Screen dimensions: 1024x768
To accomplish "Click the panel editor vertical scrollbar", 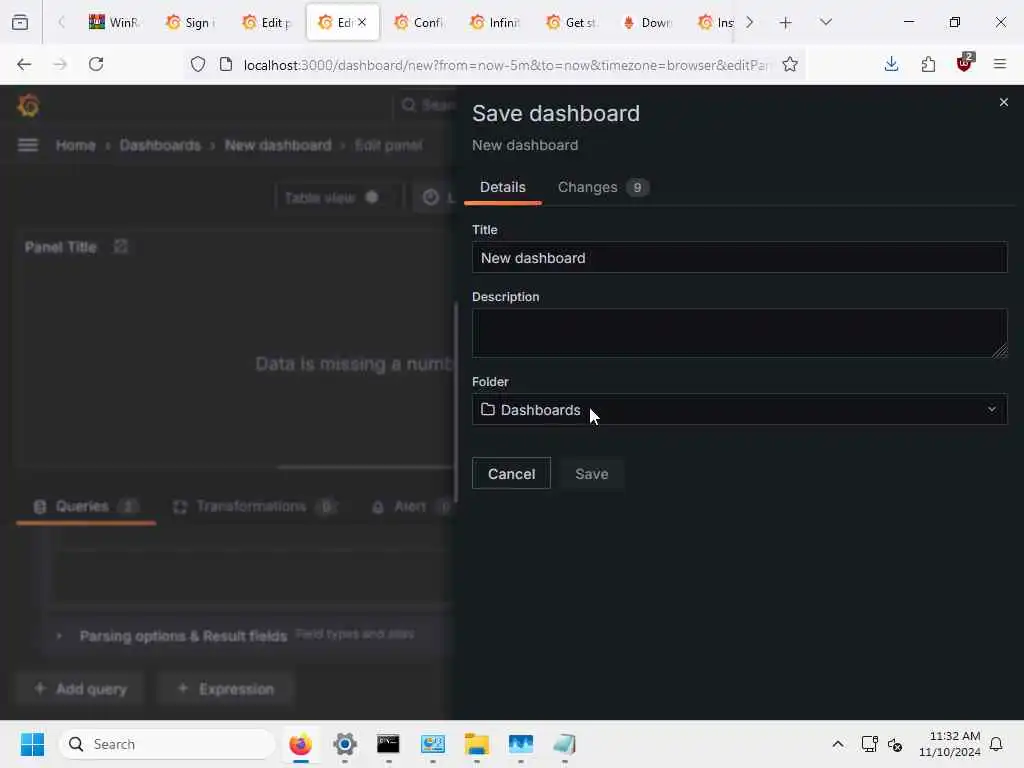I will [455, 403].
